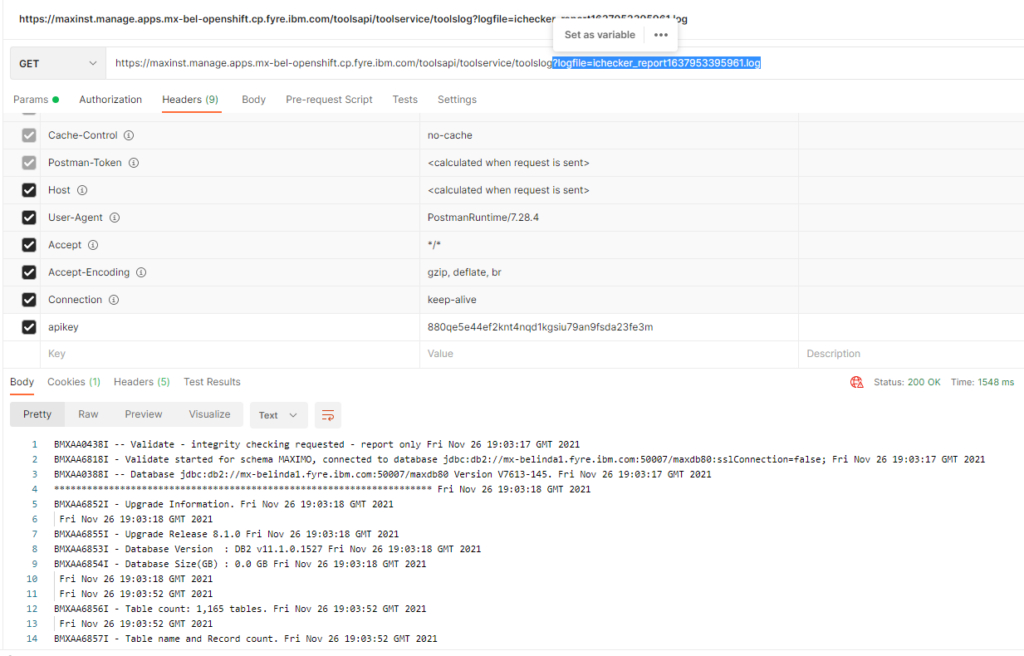The width and height of the screenshot is (1024, 656).
Task: Click info icon next to Accept-Encoding
Action: click(x=141, y=272)
